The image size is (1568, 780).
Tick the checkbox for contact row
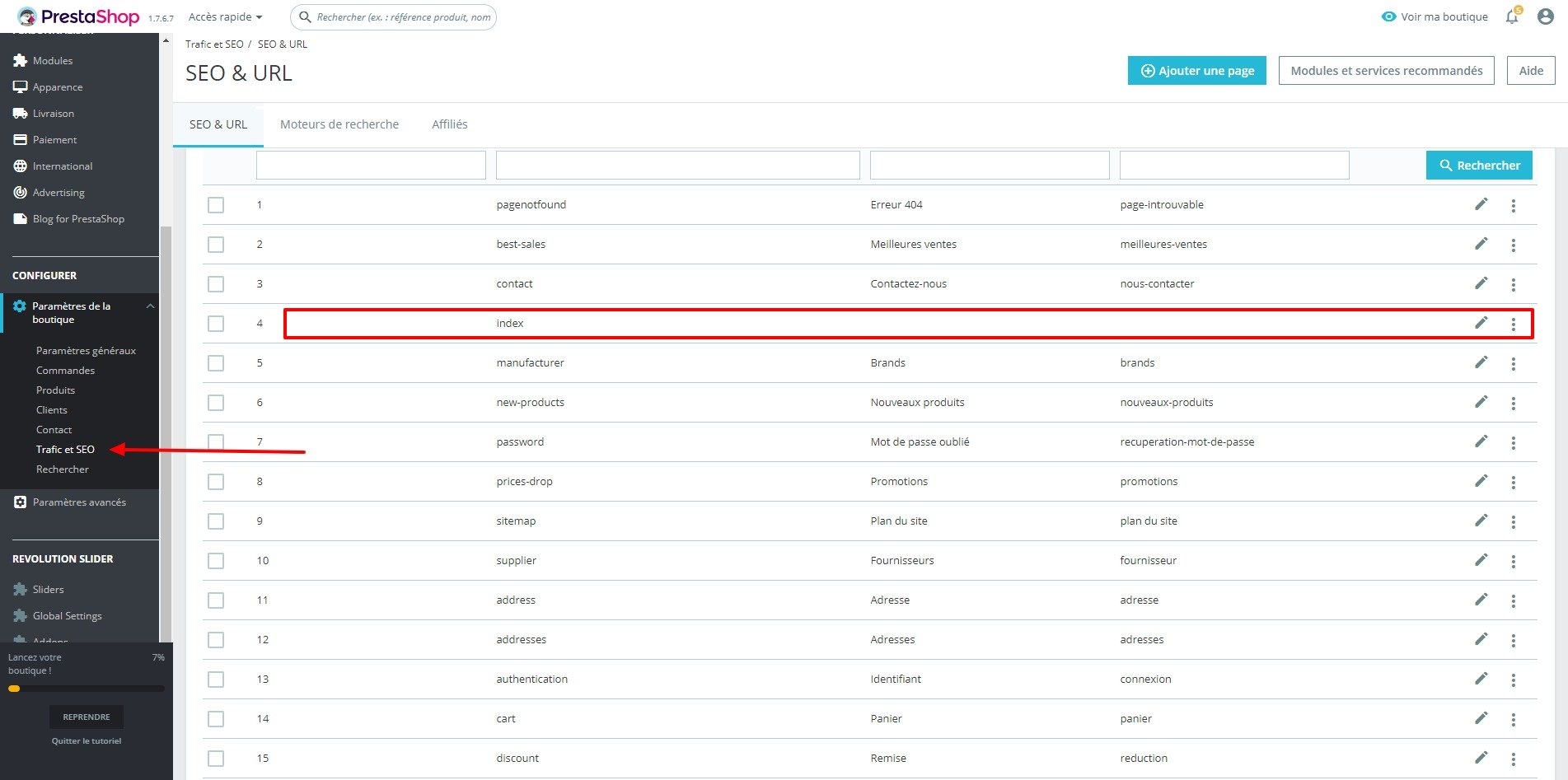pyautogui.click(x=216, y=284)
